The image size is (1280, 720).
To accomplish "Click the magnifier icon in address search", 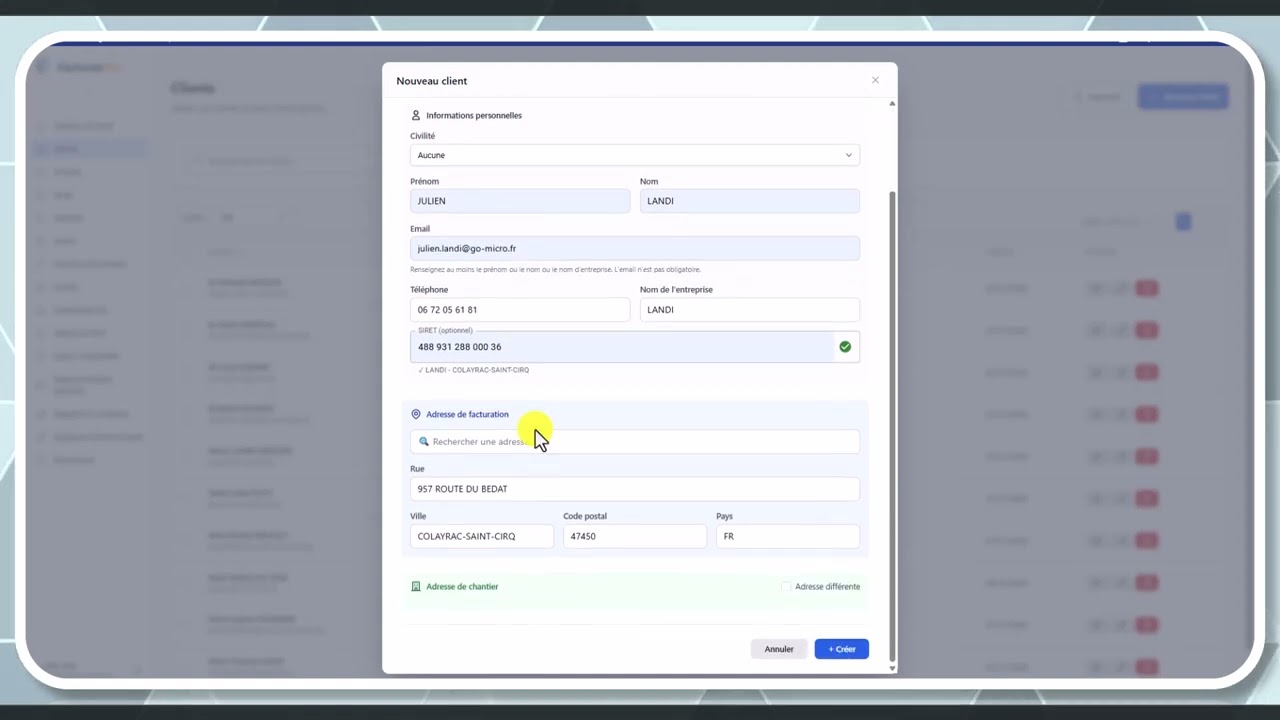I will 424,441.
